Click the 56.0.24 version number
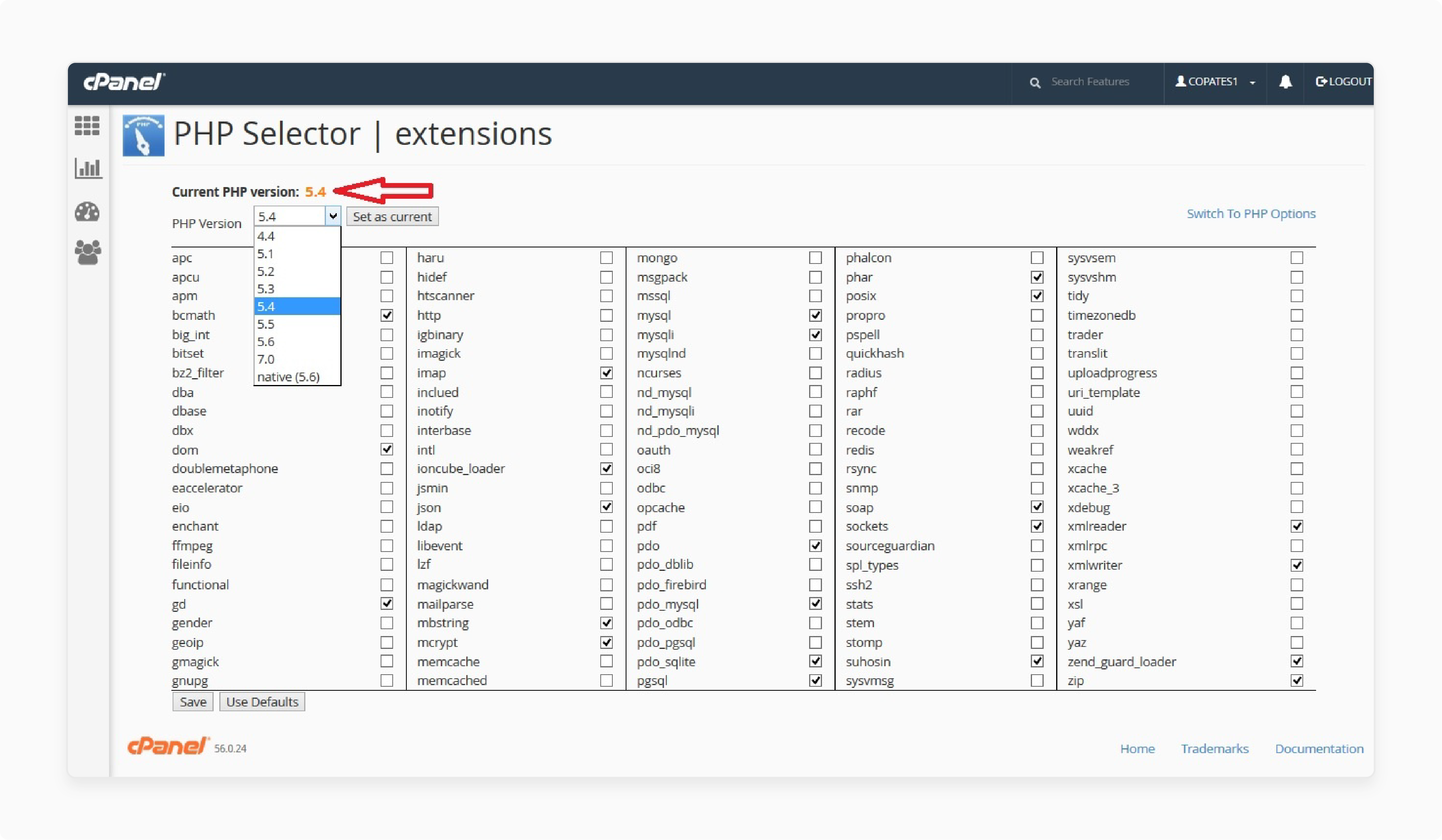This screenshot has width=1442, height=840. (230, 748)
